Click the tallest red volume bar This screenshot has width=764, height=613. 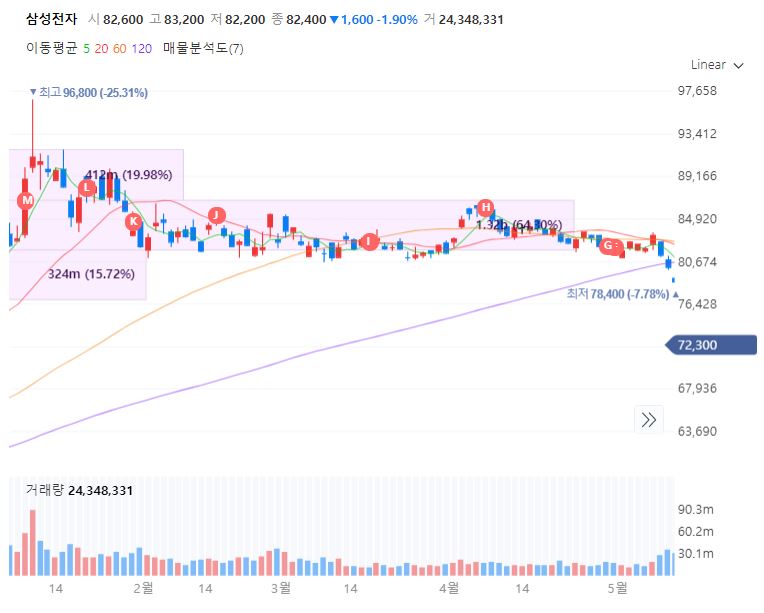tap(33, 542)
